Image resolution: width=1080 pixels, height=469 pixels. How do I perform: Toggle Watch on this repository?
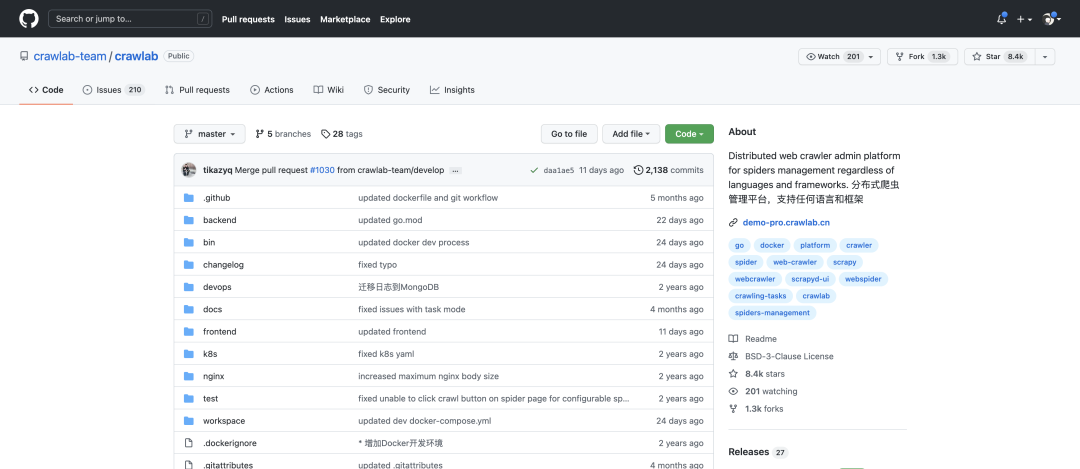(832, 57)
